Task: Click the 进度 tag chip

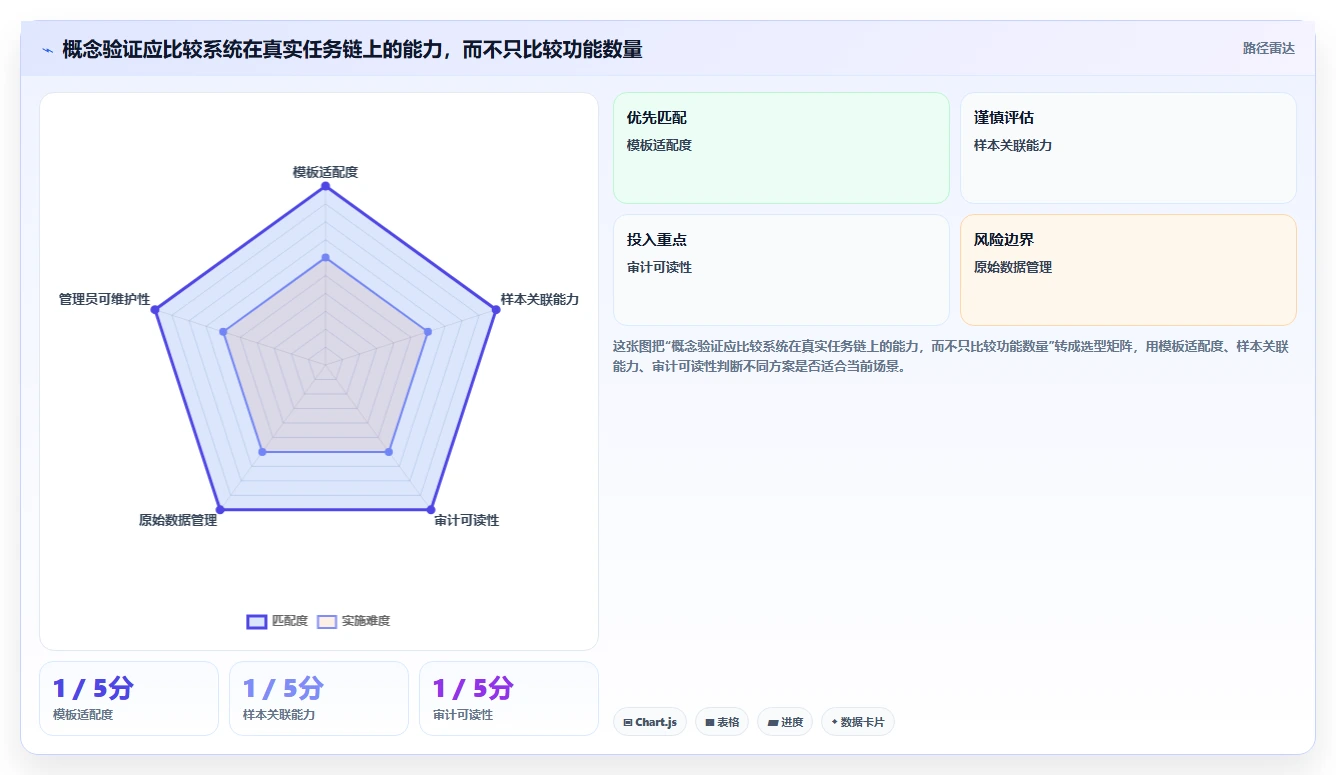Action: click(785, 722)
